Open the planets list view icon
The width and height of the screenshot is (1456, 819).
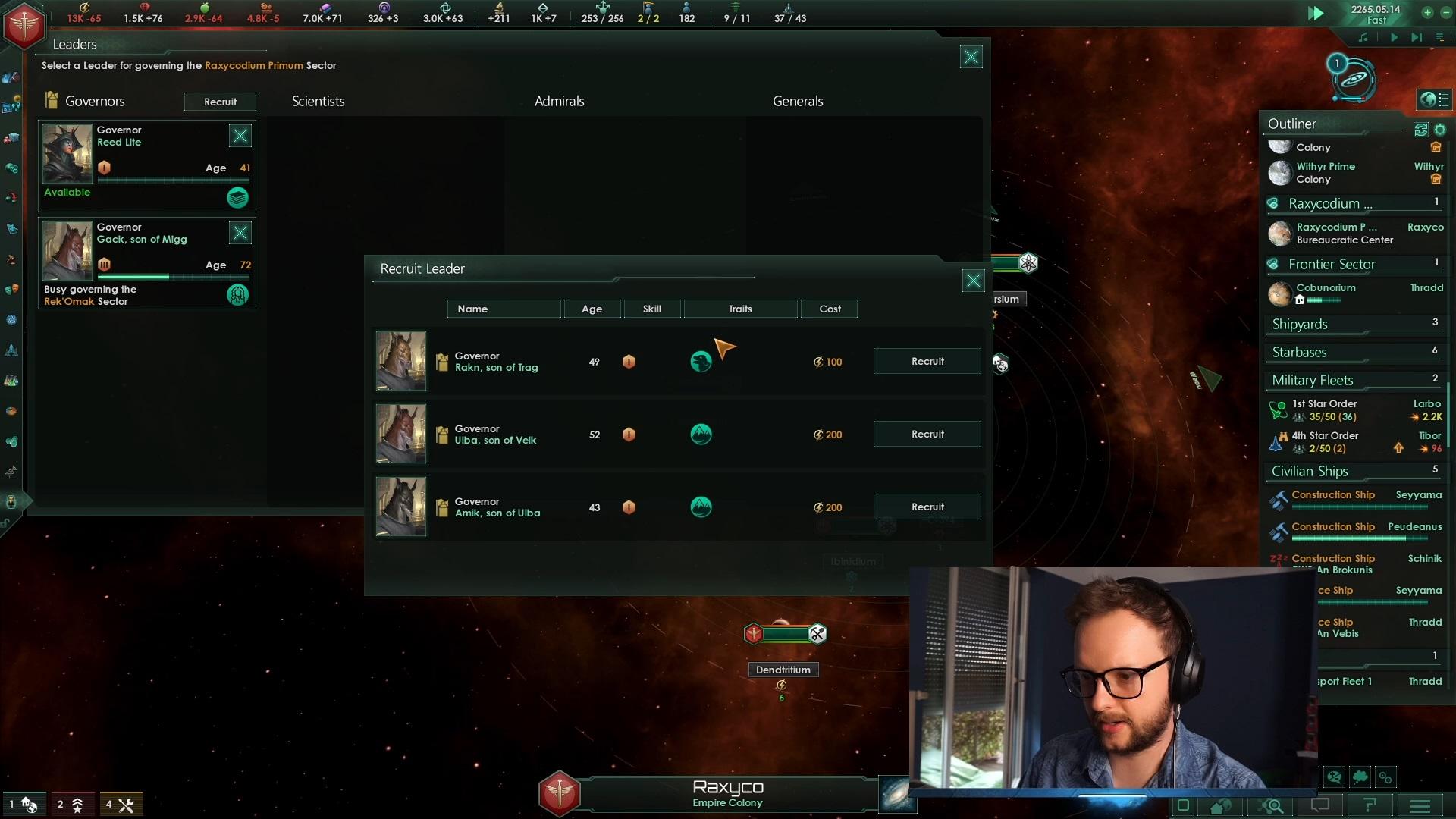click(1433, 99)
